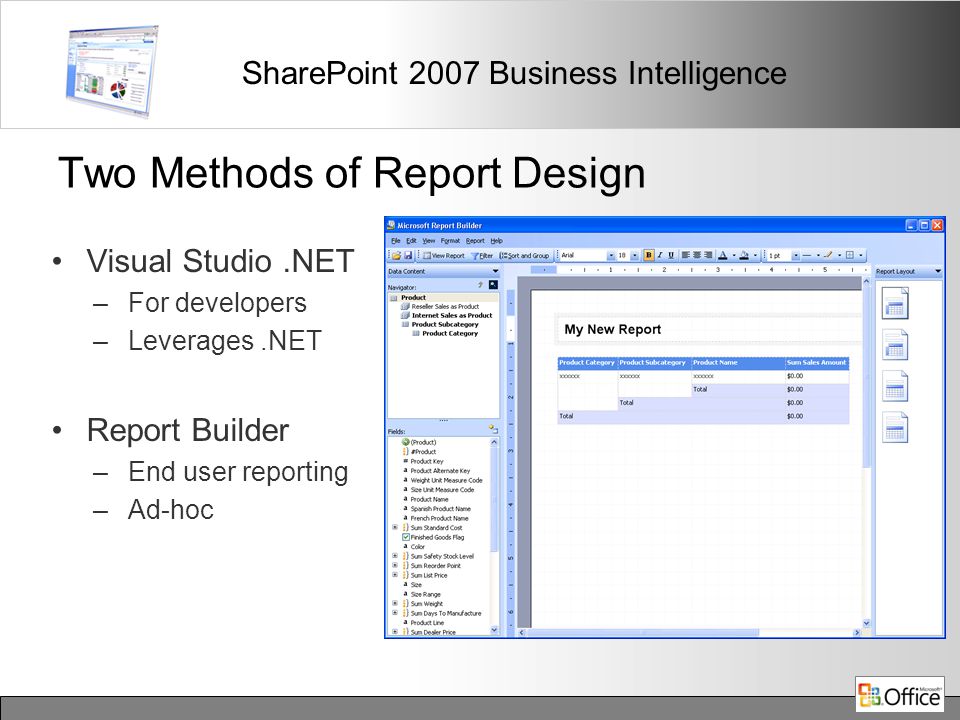This screenshot has height=720, width=960.
Task: Click the Underline formatting button
Action: click(671, 255)
